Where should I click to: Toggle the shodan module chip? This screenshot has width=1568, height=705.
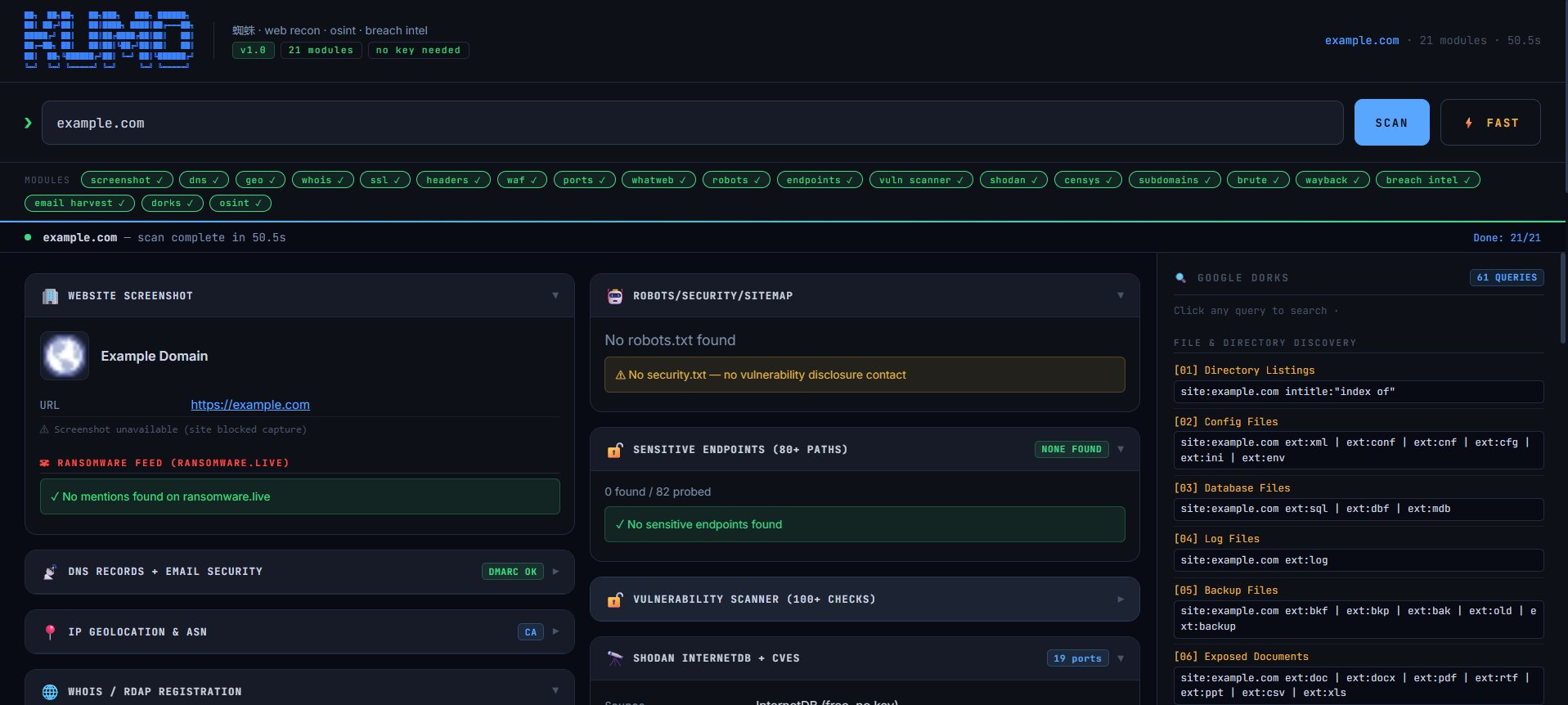click(x=1013, y=180)
